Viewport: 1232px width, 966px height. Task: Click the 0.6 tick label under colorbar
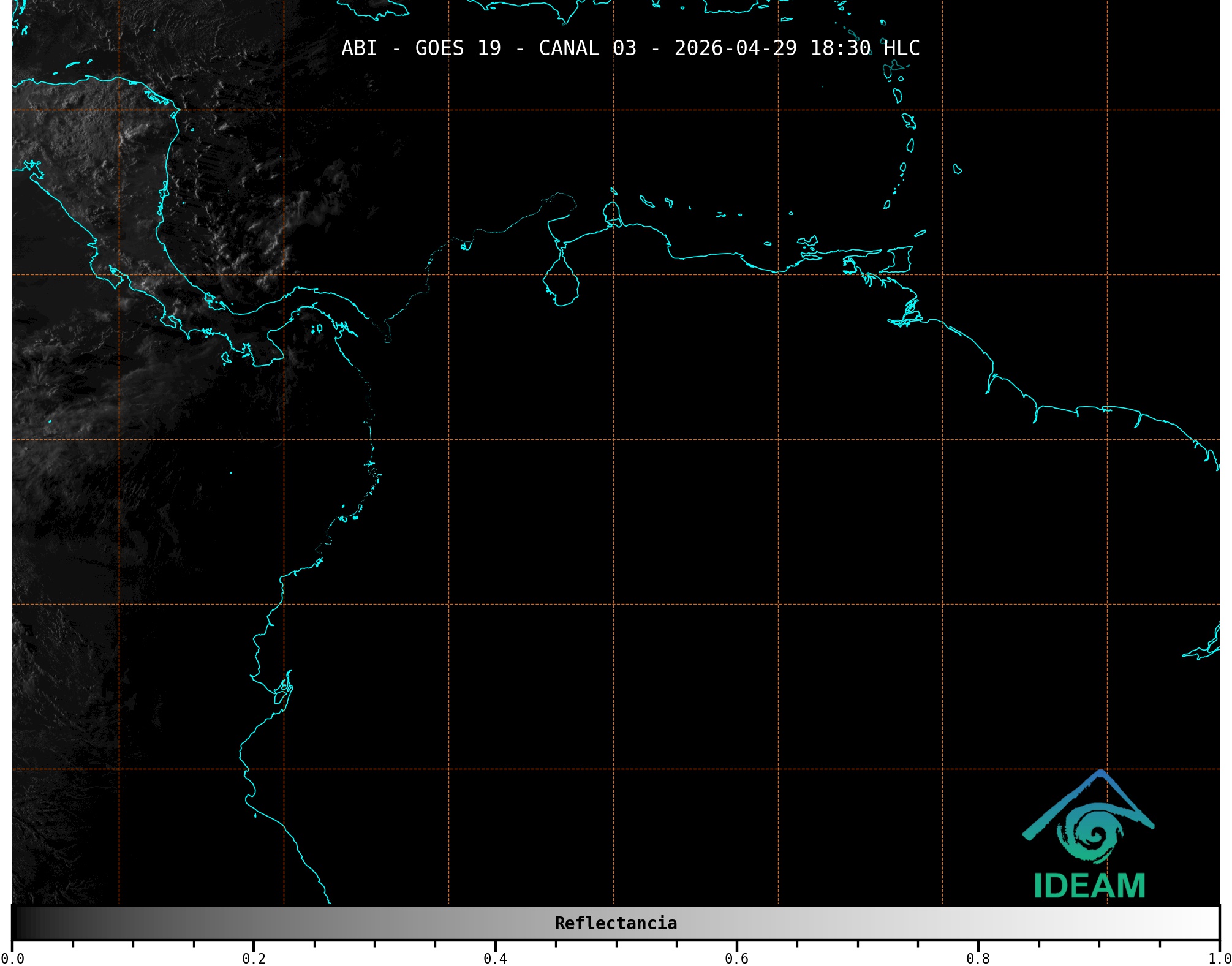point(736,958)
